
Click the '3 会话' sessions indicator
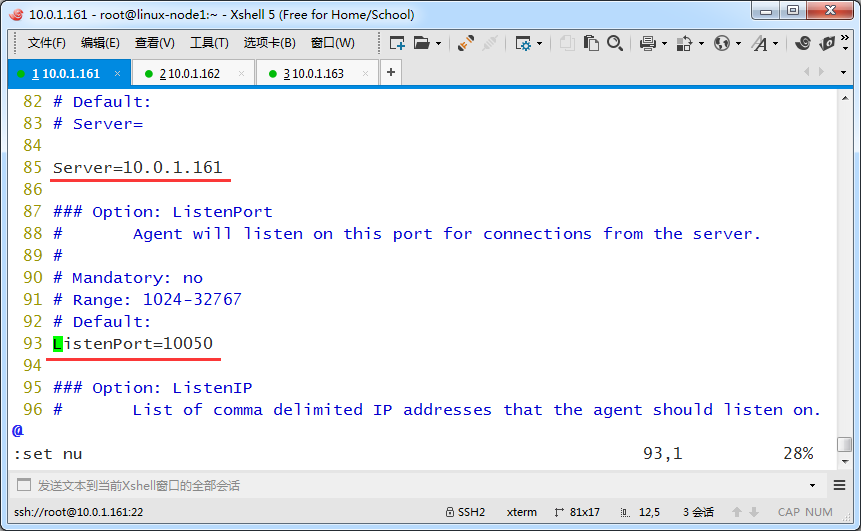[x=698, y=512]
